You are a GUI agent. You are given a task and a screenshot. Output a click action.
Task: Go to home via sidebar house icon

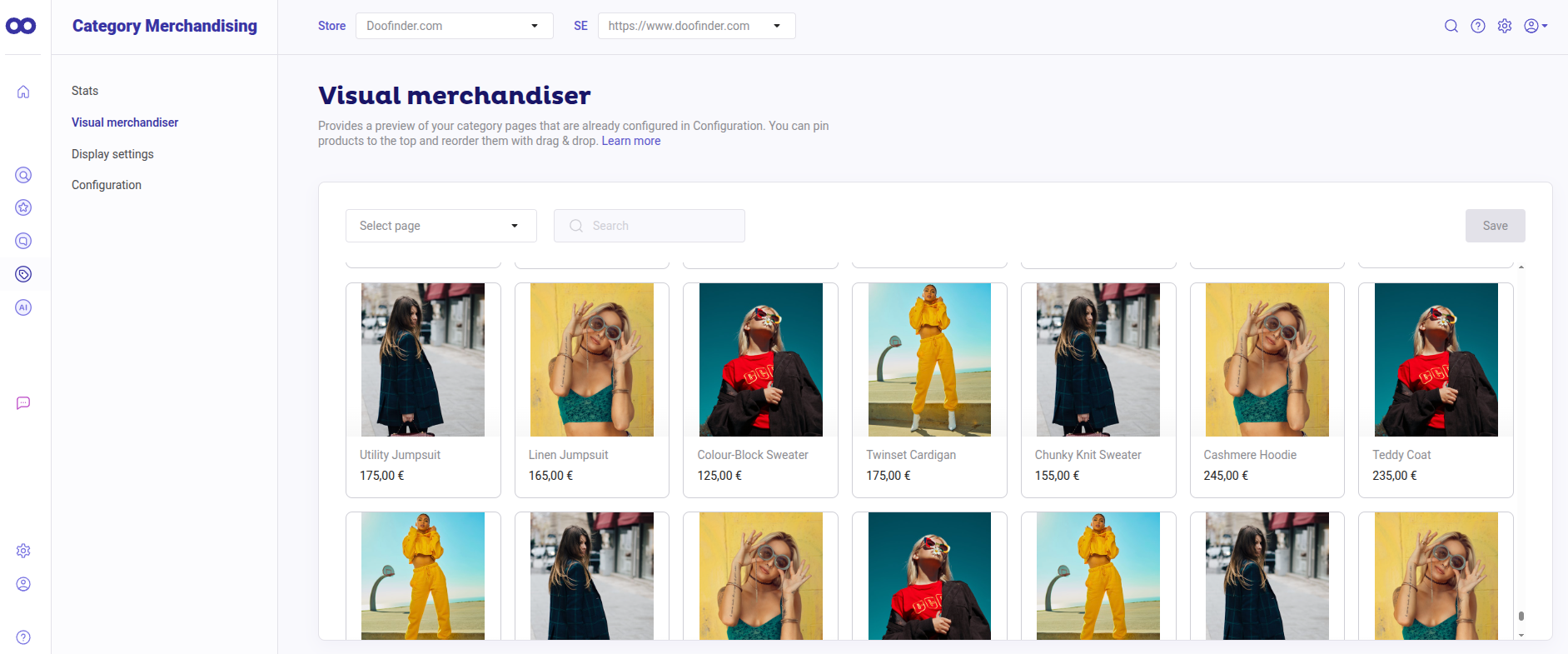[x=23, y=92]
